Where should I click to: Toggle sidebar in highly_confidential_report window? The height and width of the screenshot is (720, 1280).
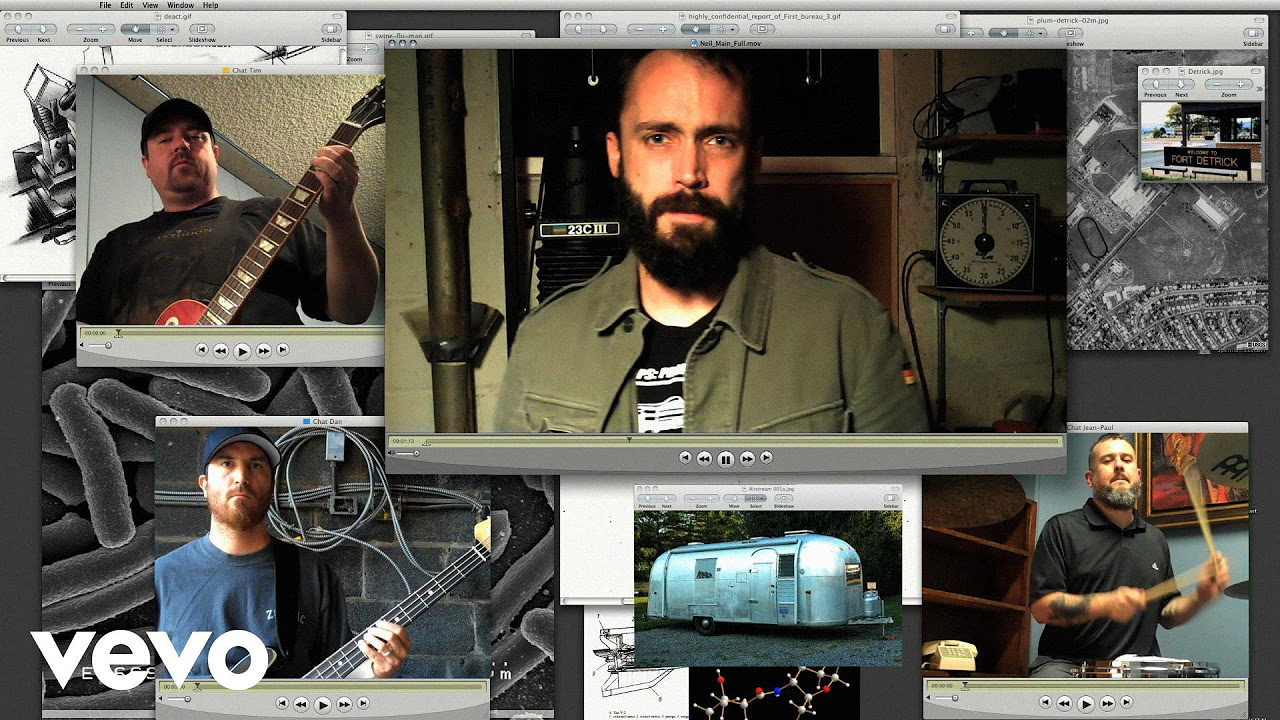pyautogui.click(x=945, y=30)
